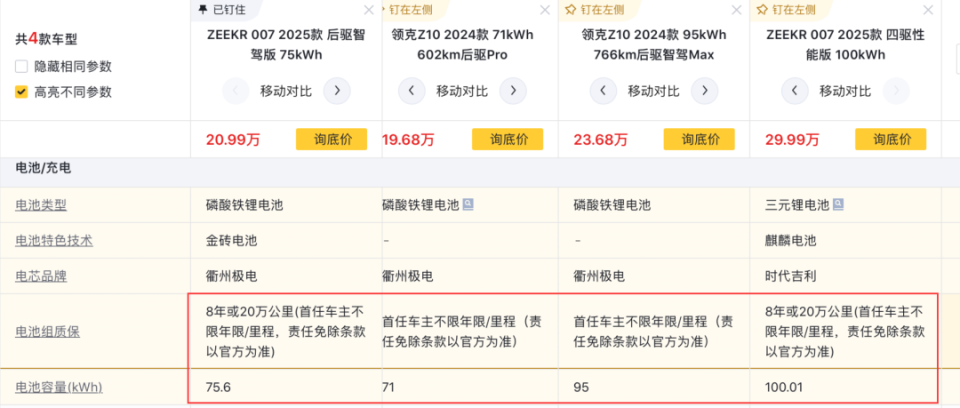The height and width of the screenshot is (408, 960).
Task: Click the 共4款车型 count label
Action: pos(46,39)
